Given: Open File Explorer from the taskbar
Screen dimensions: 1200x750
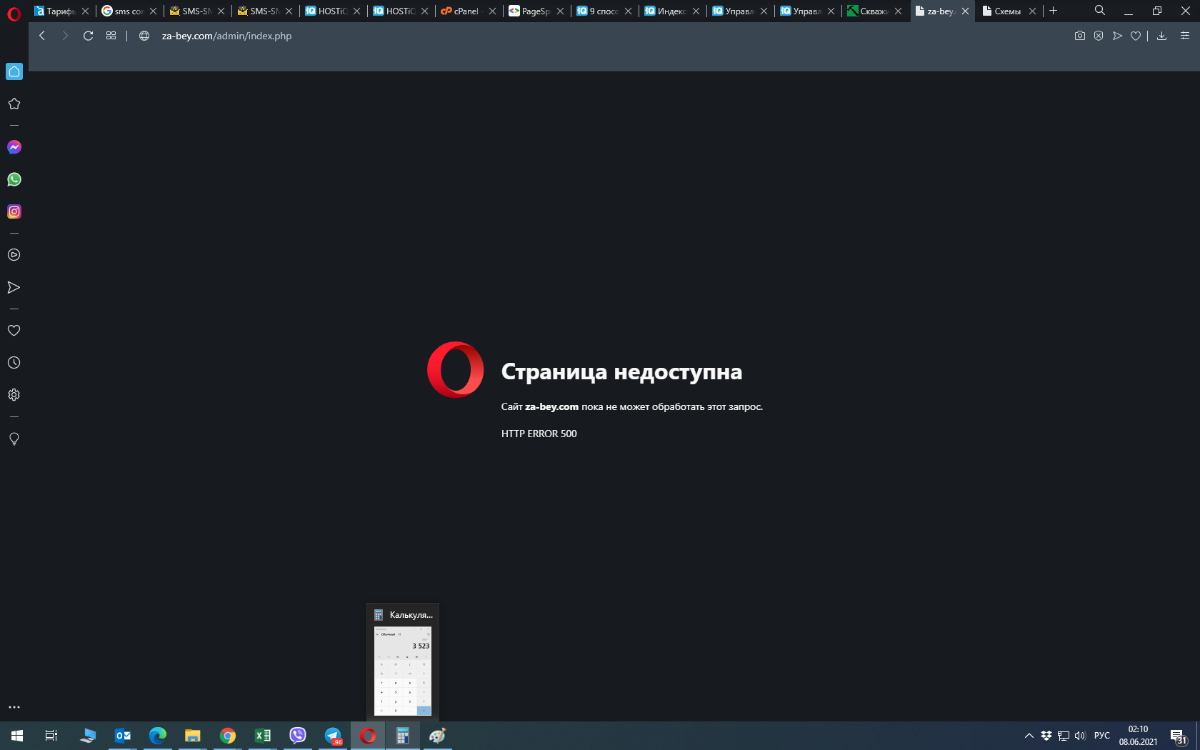Looking at the screenshot, I should pyautogui.click(x=193, y=735).
